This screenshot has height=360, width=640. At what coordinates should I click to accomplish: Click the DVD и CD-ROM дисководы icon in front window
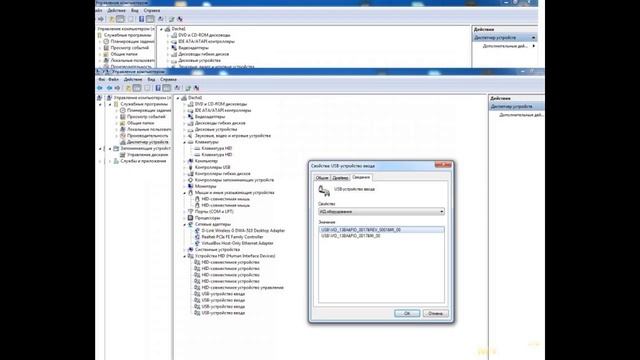tap(191, 104)
